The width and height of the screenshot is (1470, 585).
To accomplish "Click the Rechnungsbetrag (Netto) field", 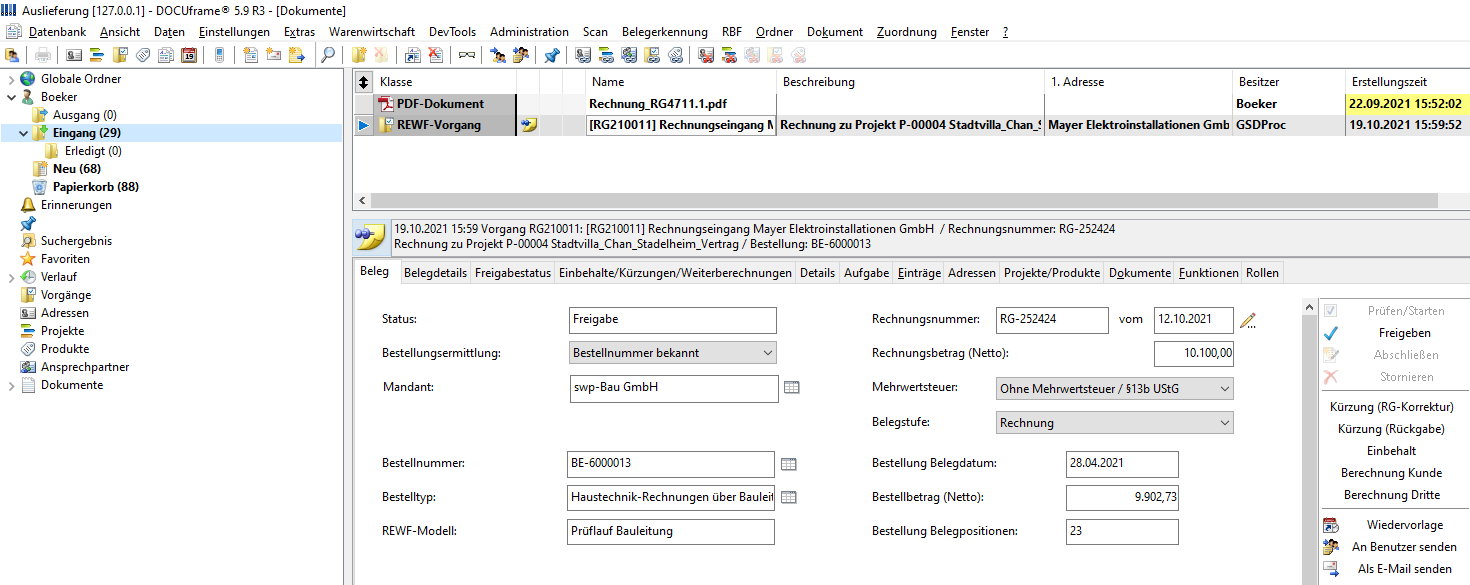I will [1194, 354].
